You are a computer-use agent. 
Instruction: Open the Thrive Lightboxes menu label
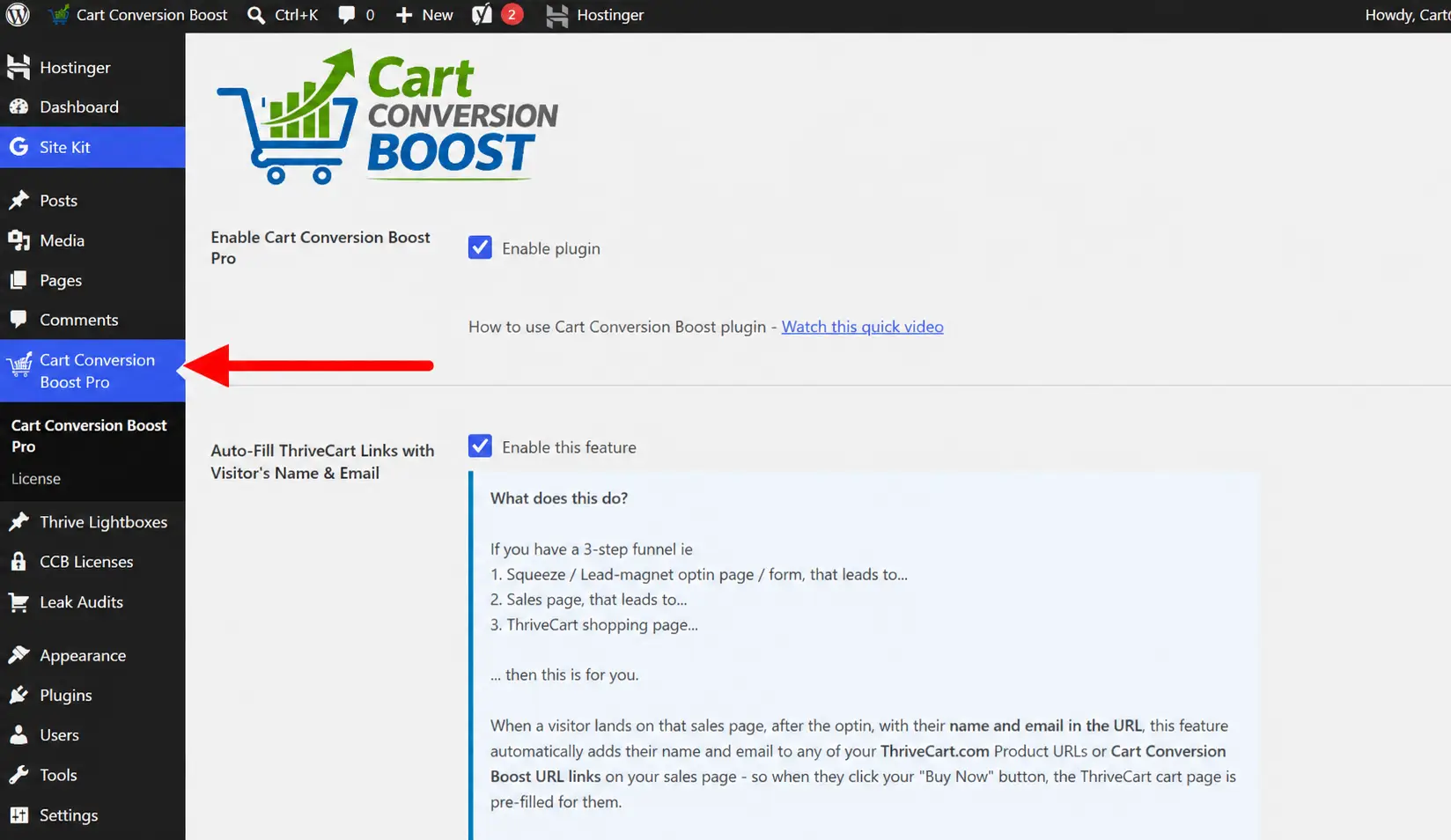coord(103,521)
